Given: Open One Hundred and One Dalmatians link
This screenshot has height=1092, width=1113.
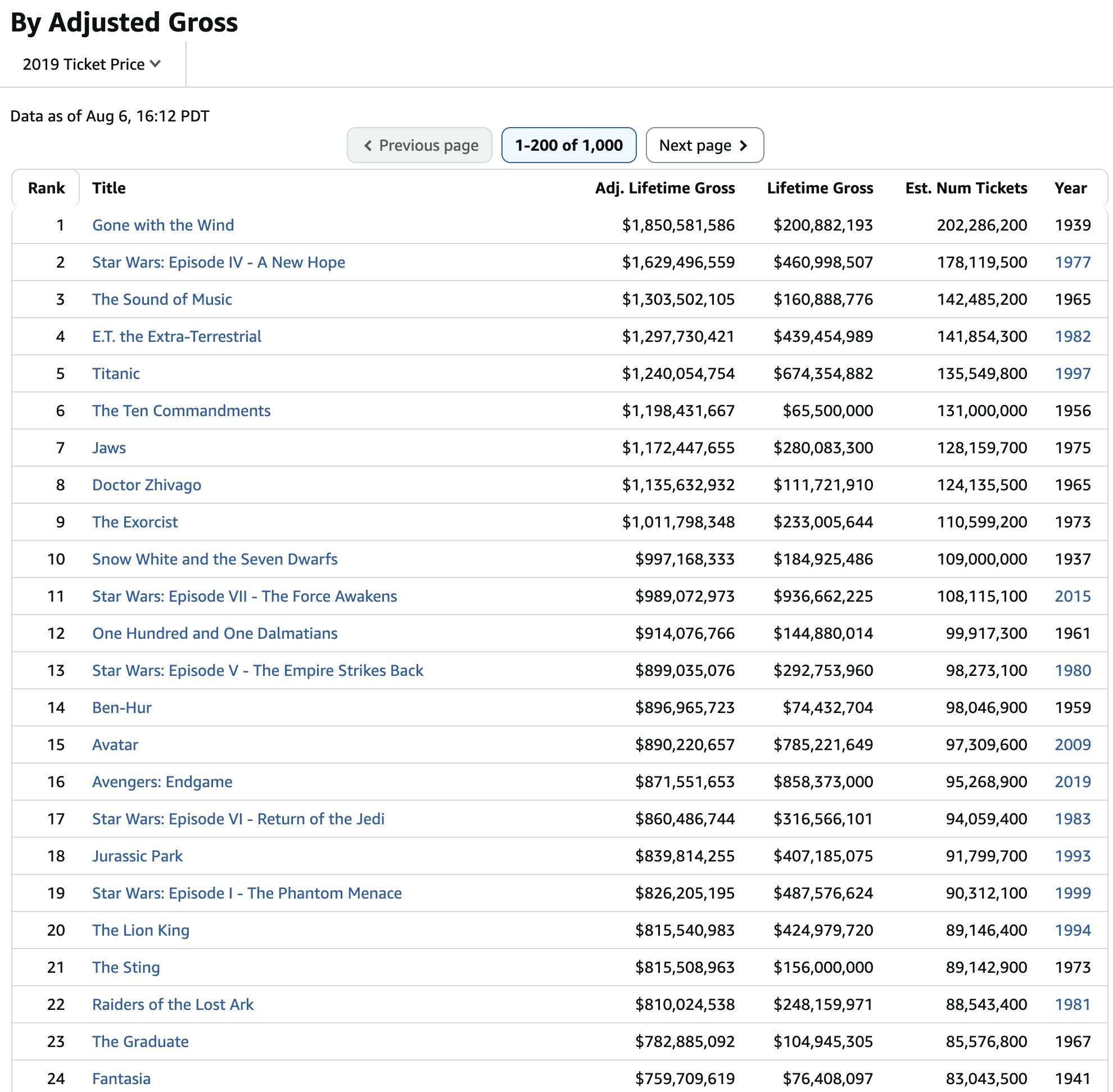Looking at the screenshot, I should tap(215, 633).
